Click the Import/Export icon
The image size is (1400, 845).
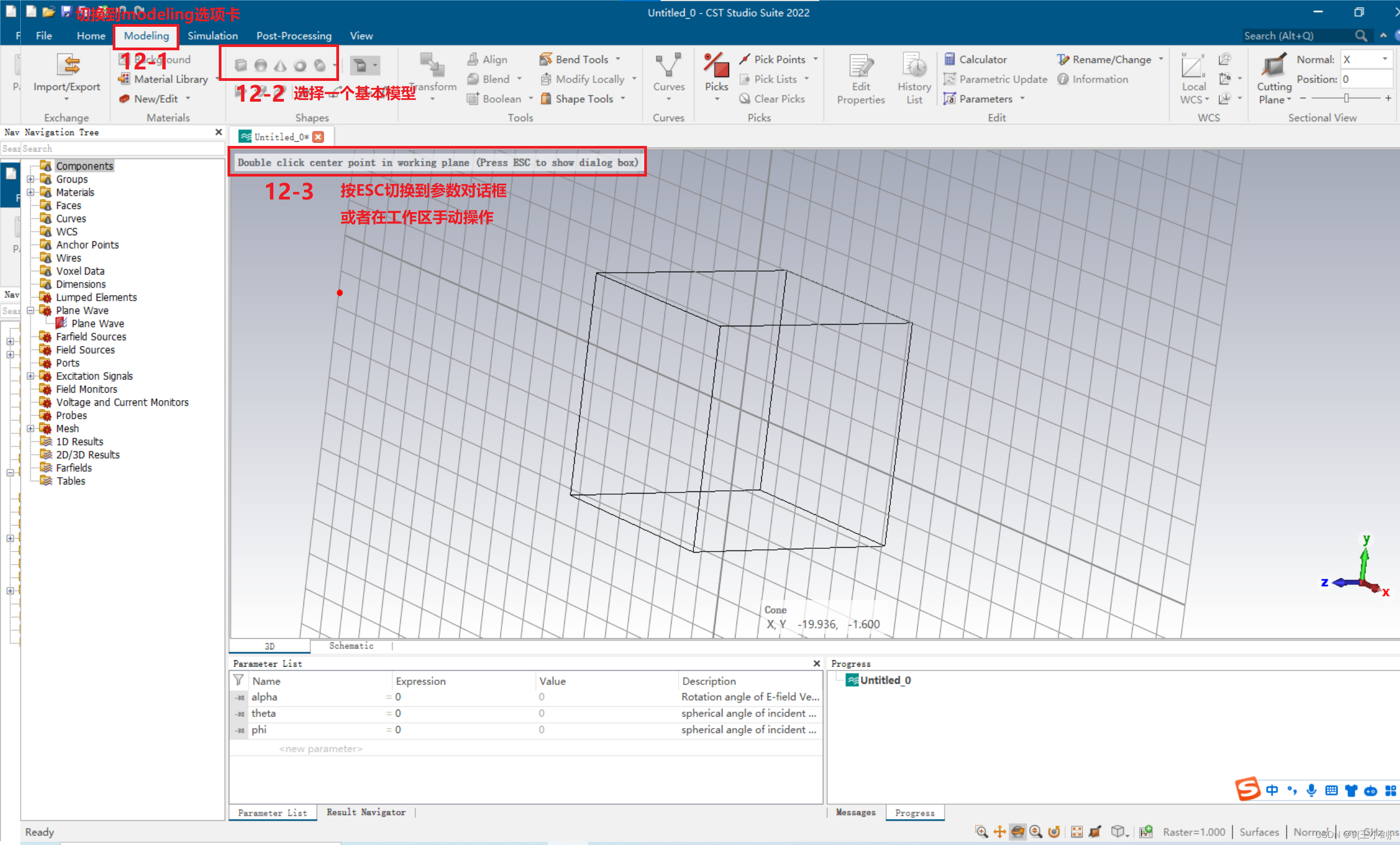68,65
